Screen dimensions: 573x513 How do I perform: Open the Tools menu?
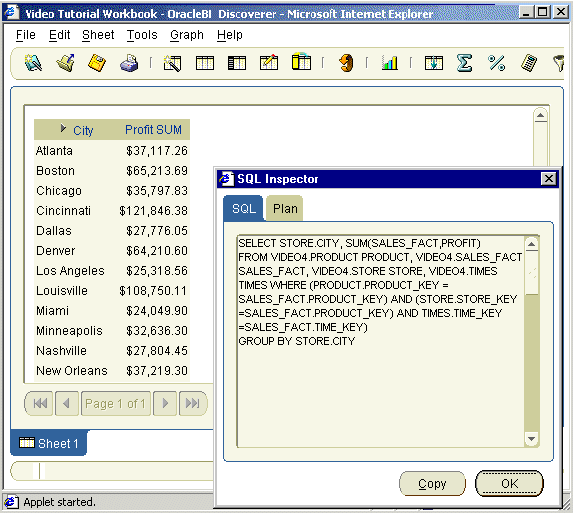142,35
